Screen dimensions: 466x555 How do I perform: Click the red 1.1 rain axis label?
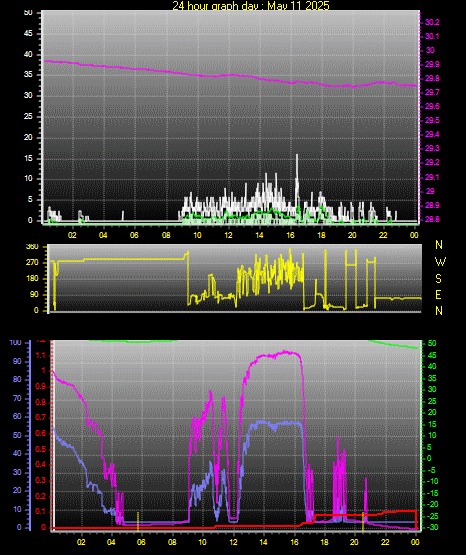tap(41, 355)
